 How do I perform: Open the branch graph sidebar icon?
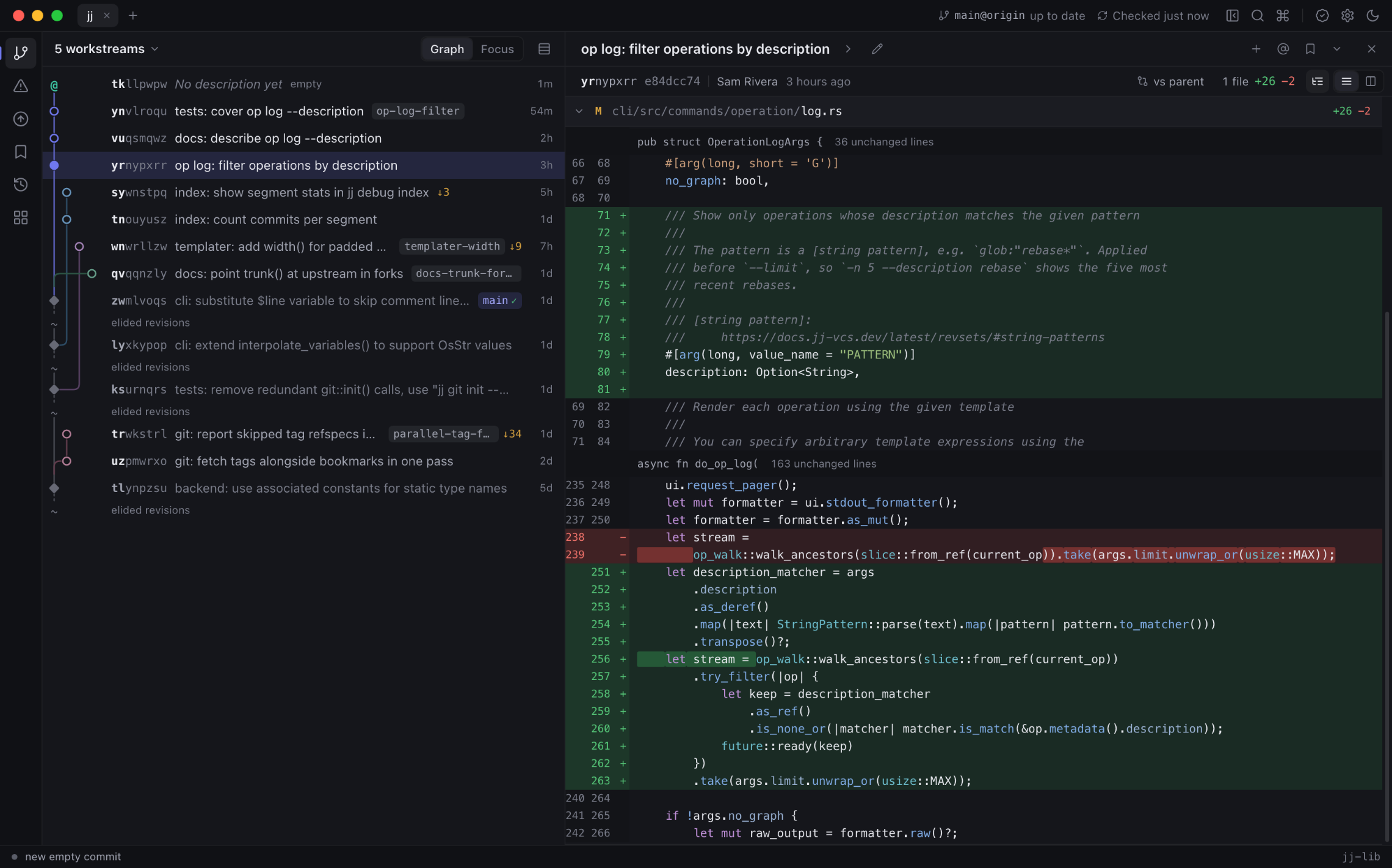(21, 53)
